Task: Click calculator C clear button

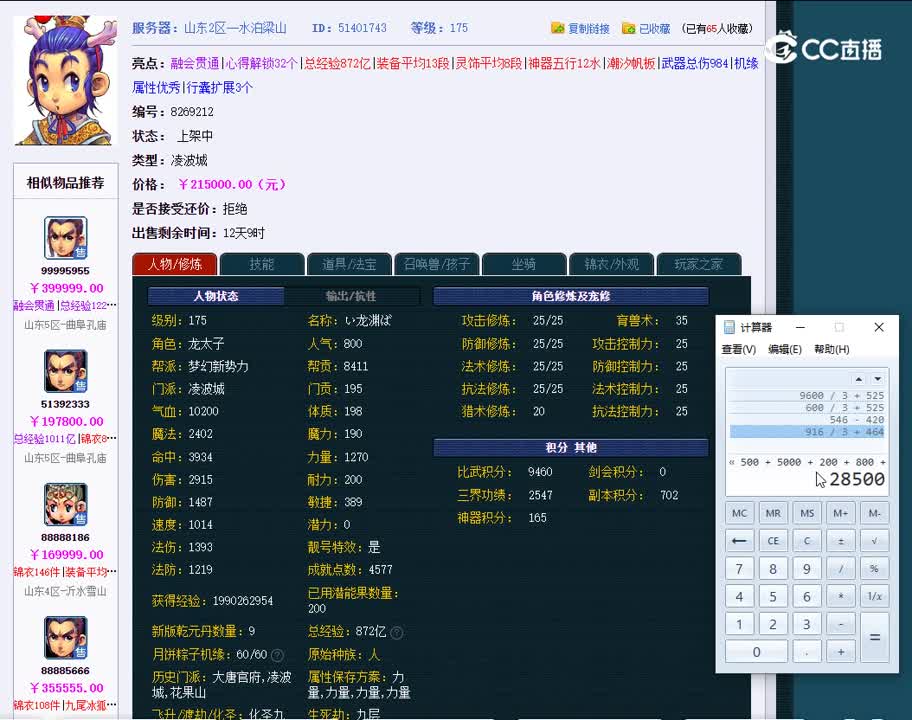Action: pyautogui.click(x=807, y=541)
